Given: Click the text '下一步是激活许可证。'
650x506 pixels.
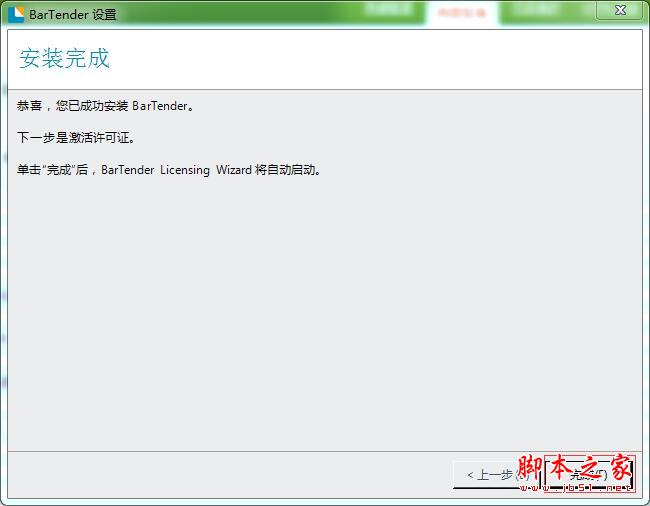Looking at the screenshot, I should [76, 138].
